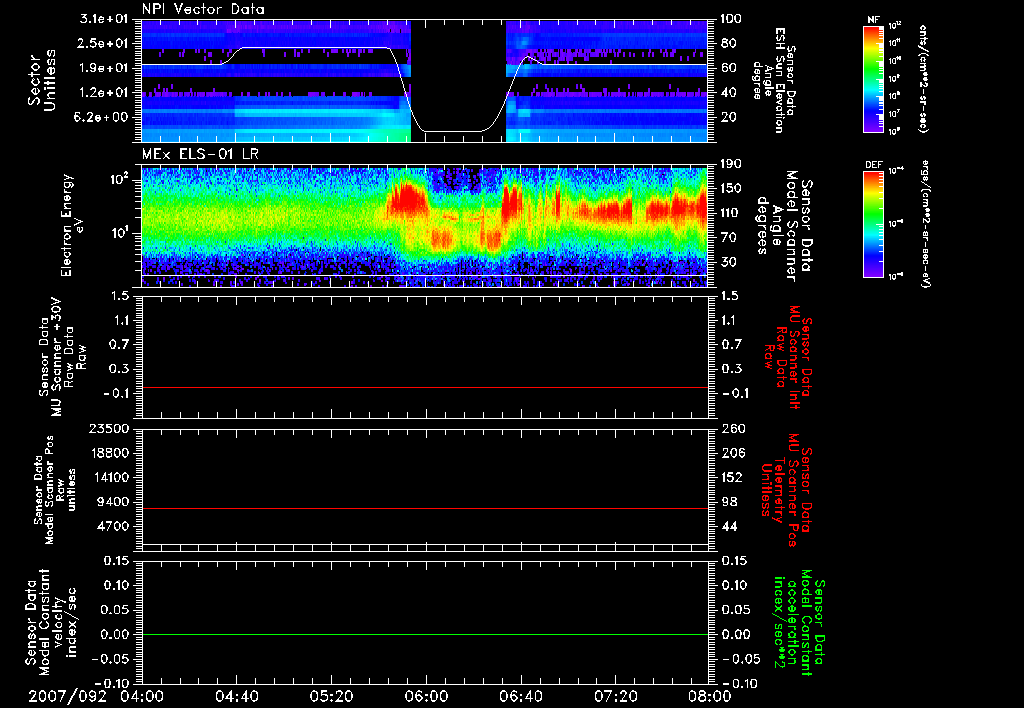Click the Model Scanner Angle degrees label
This screenshot has height=708, width=1024.
(x=786, y=225)
